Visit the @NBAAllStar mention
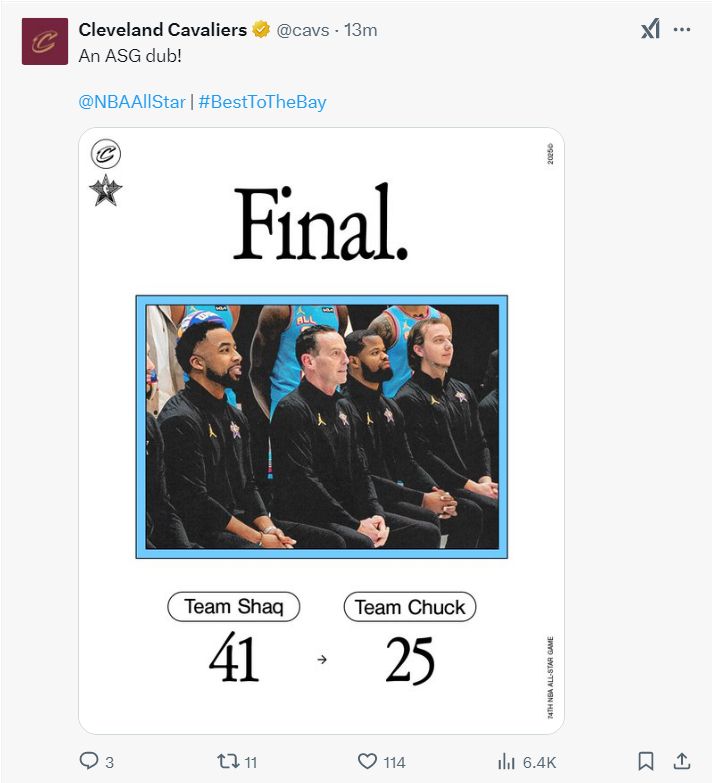 click(132, 102)
